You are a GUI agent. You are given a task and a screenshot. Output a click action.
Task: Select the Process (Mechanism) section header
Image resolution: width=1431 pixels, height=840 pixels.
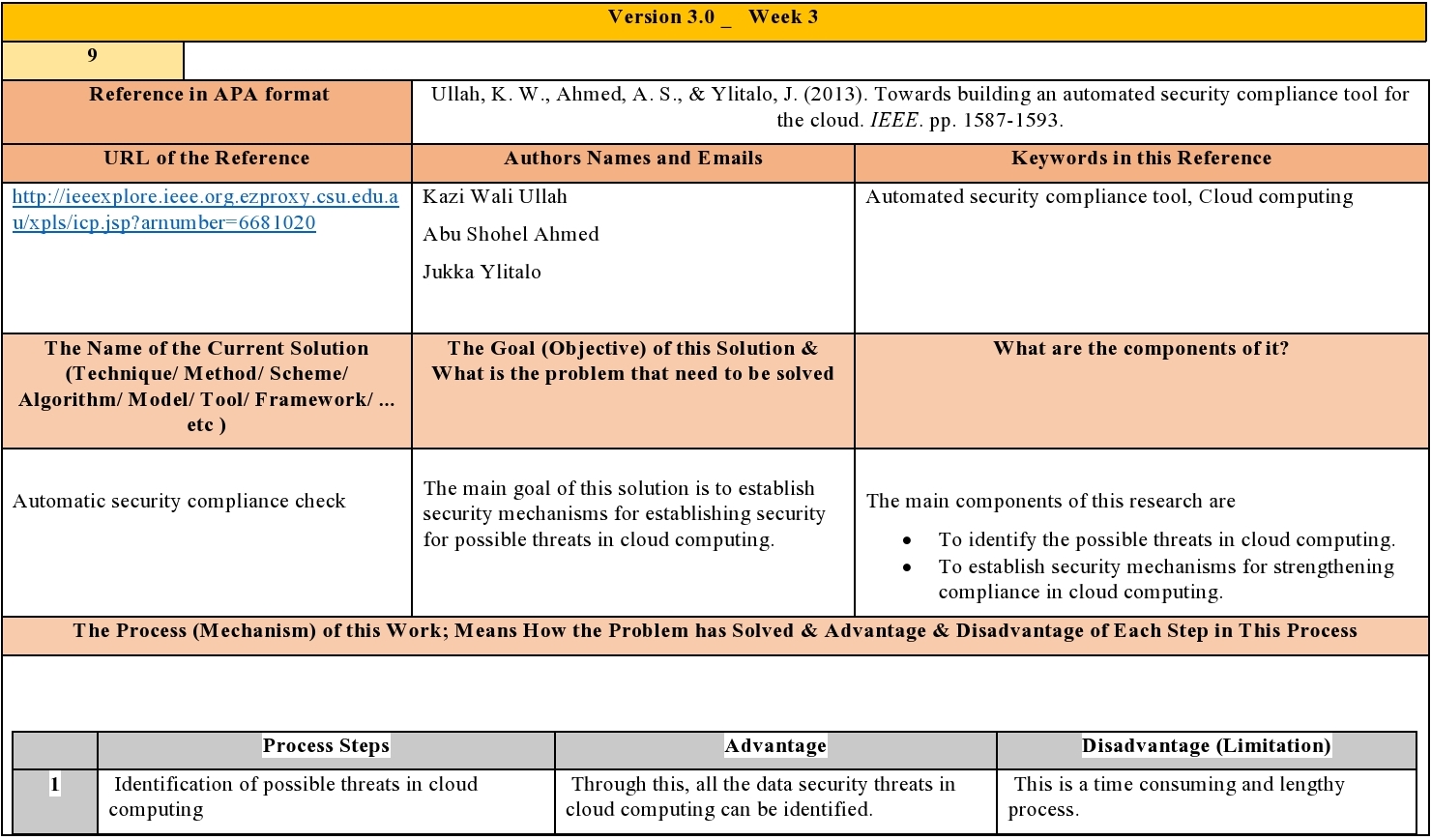pos(715,631)
